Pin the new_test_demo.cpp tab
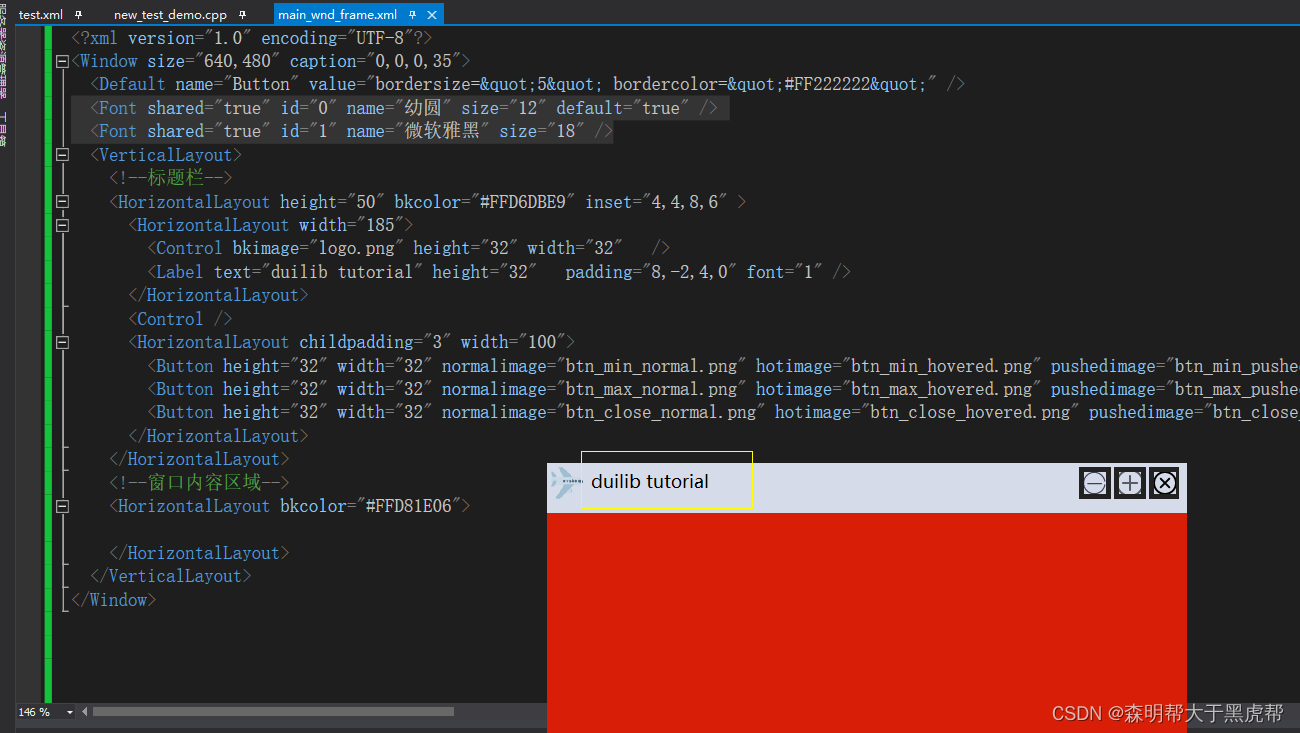 point(243,15)
